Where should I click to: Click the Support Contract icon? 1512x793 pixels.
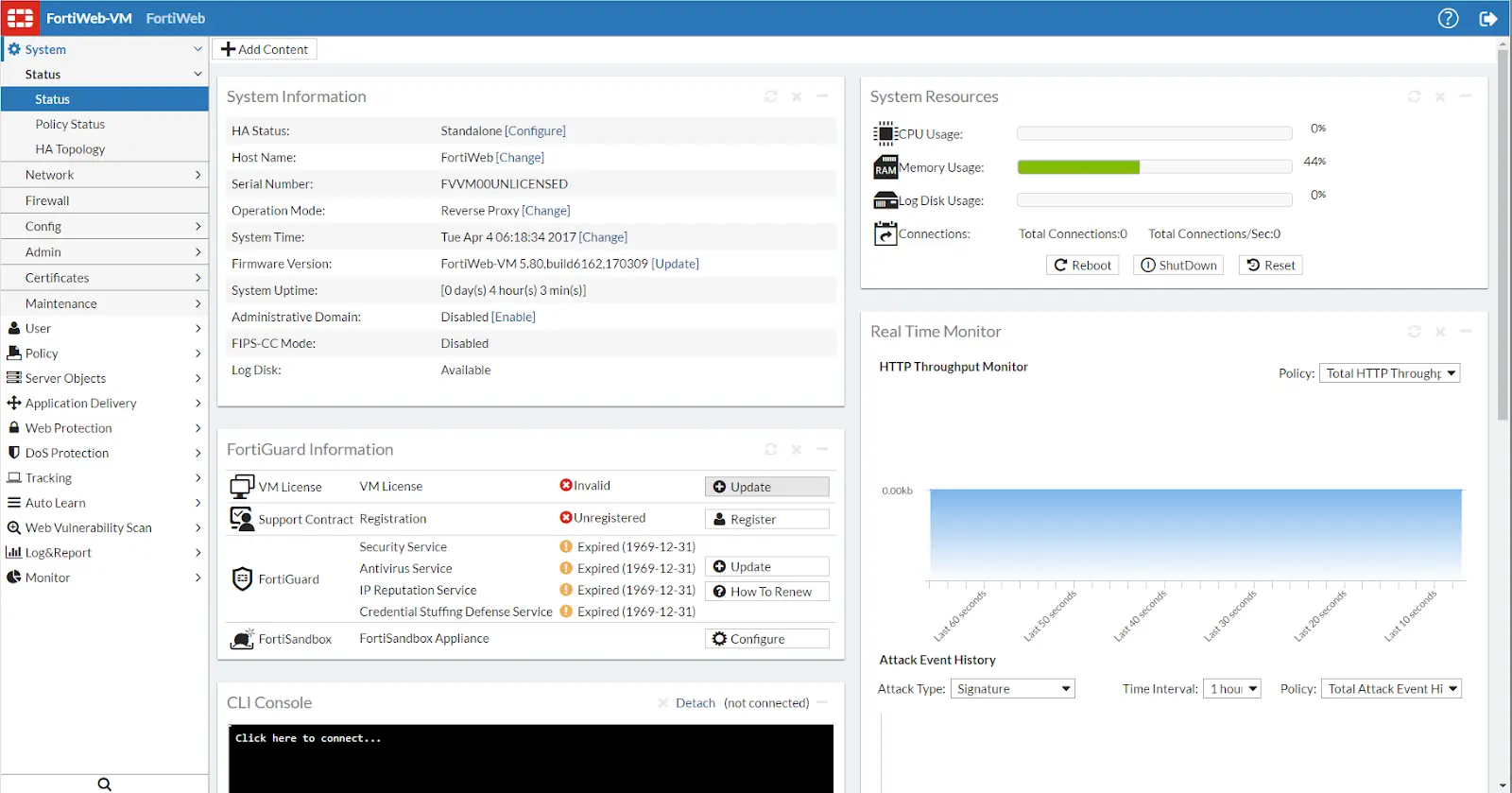pos(243,519)
